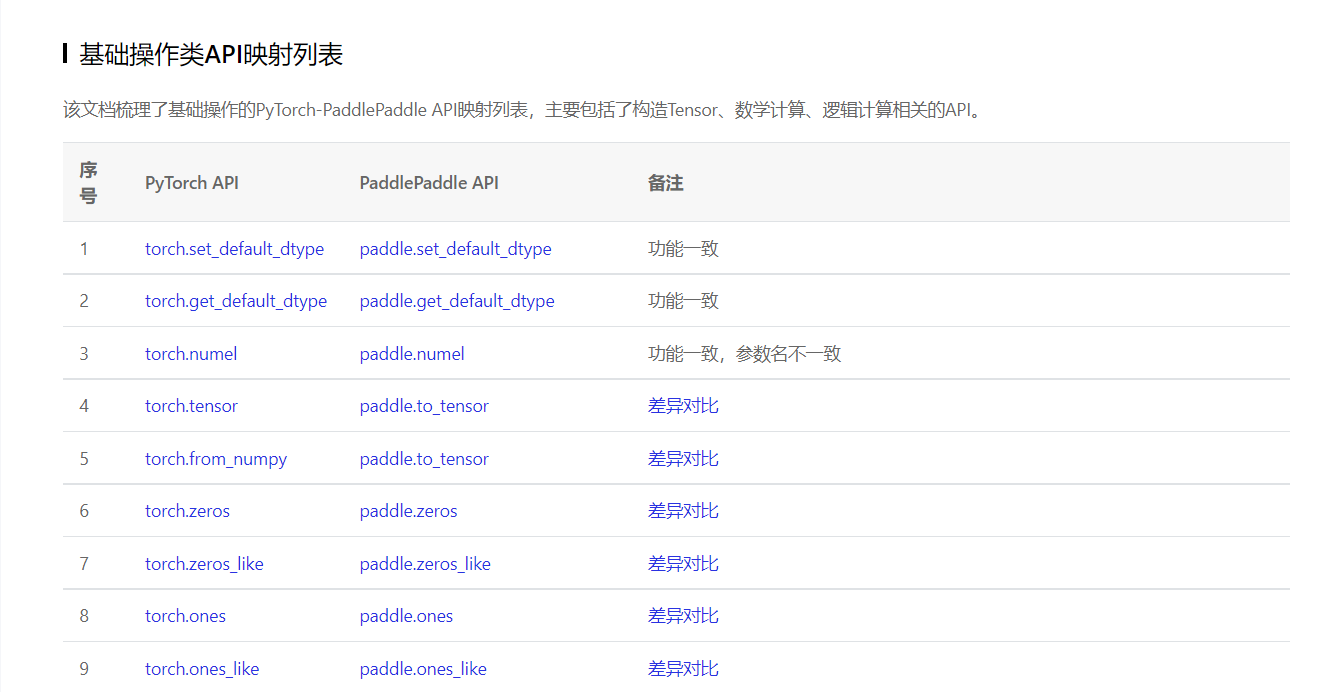Open the torch.zeros documentation link

(186, 510)
